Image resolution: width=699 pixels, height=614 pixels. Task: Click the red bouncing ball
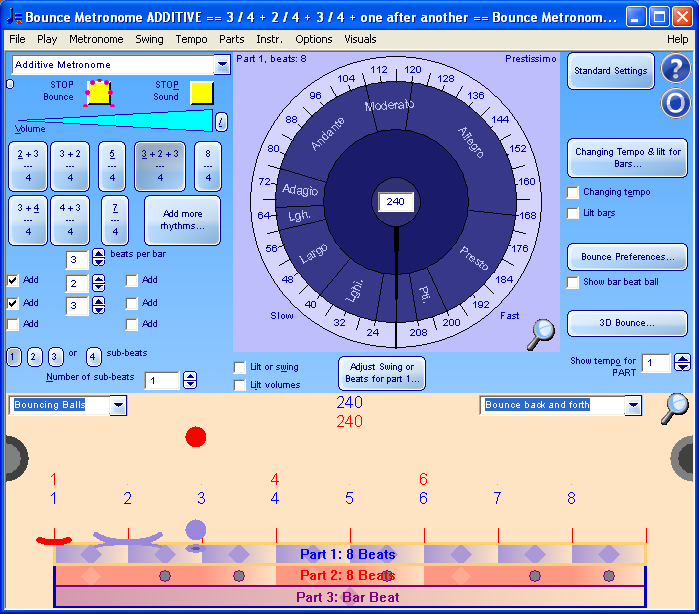click(x=196, y=437)
